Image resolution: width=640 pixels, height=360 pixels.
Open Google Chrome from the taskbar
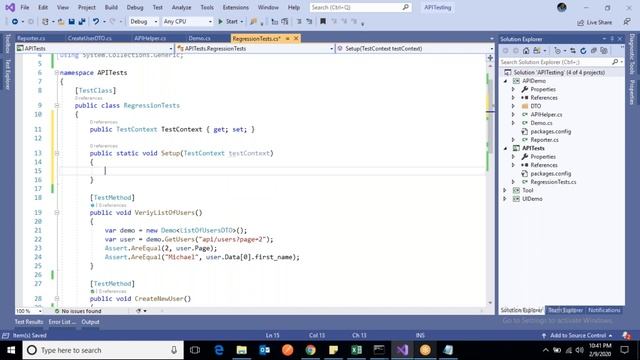(x=311, y=350)
